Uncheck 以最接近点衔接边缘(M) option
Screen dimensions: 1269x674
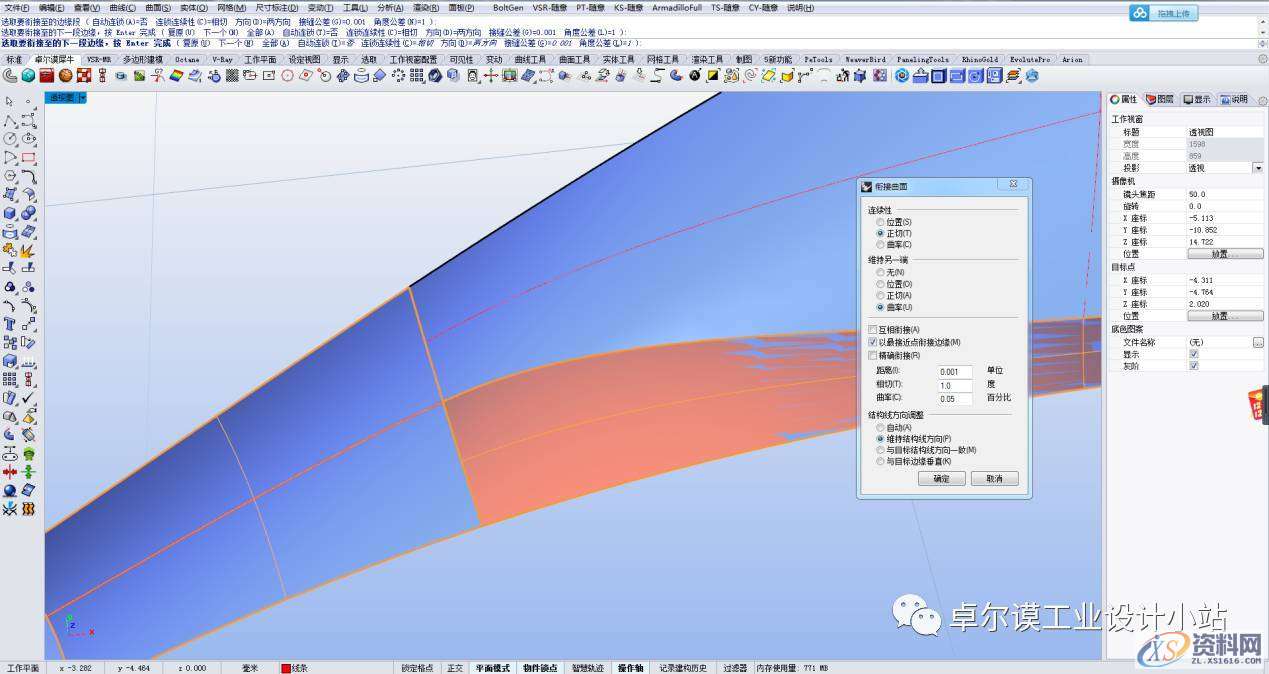pos(873,342)
